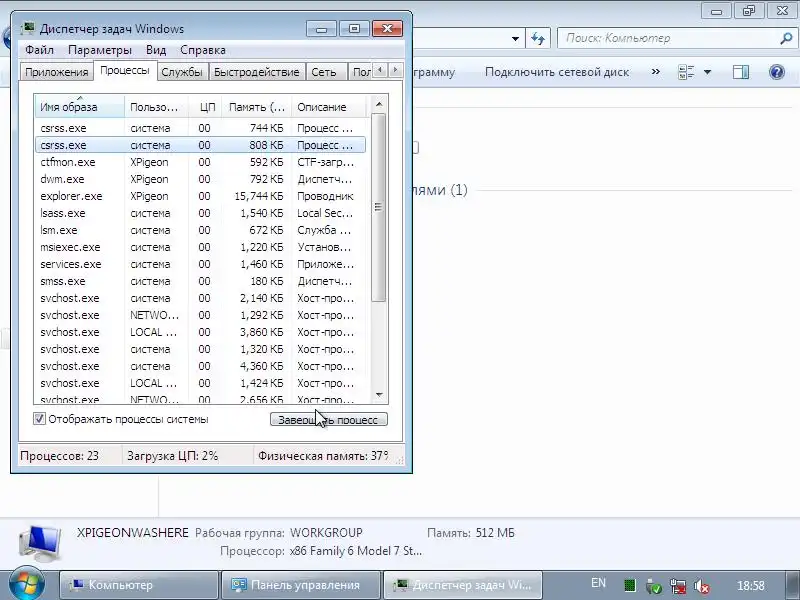This screenshot has height=600, width=800.
Task: Click the taskbar clock showing 18:58
Action: (751, 585)
